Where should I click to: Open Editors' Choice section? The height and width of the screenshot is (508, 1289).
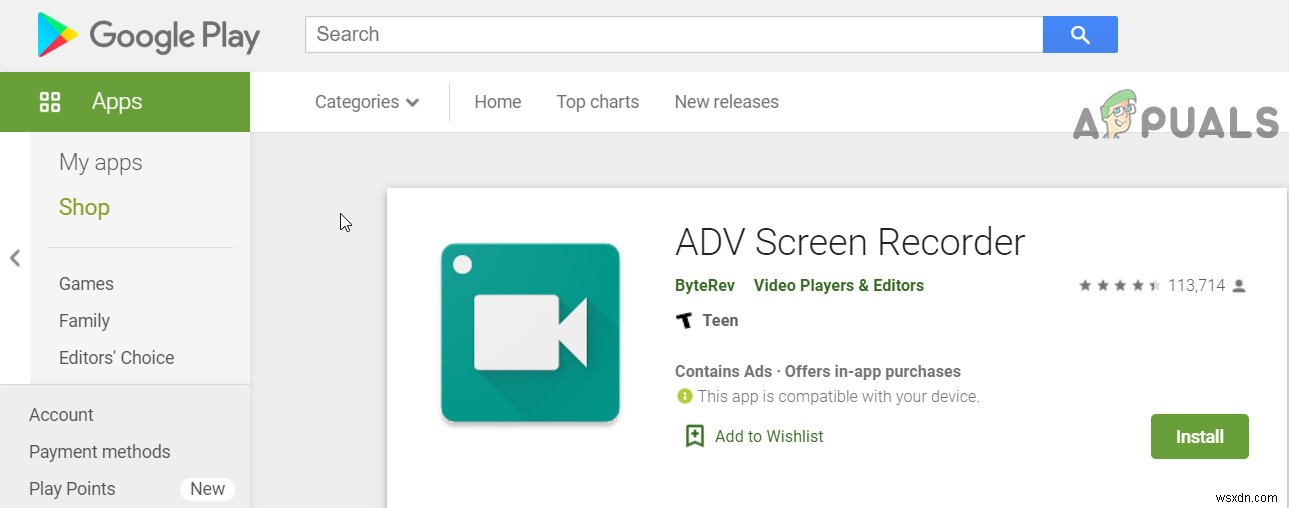coord(116,358)
